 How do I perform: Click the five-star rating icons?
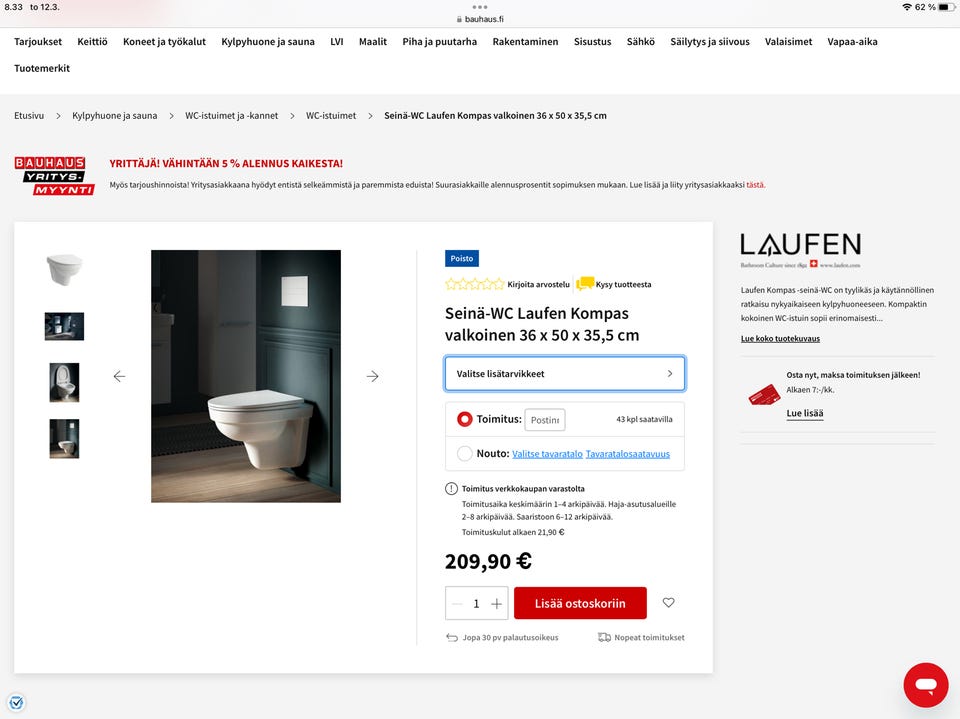coord(474,284)
